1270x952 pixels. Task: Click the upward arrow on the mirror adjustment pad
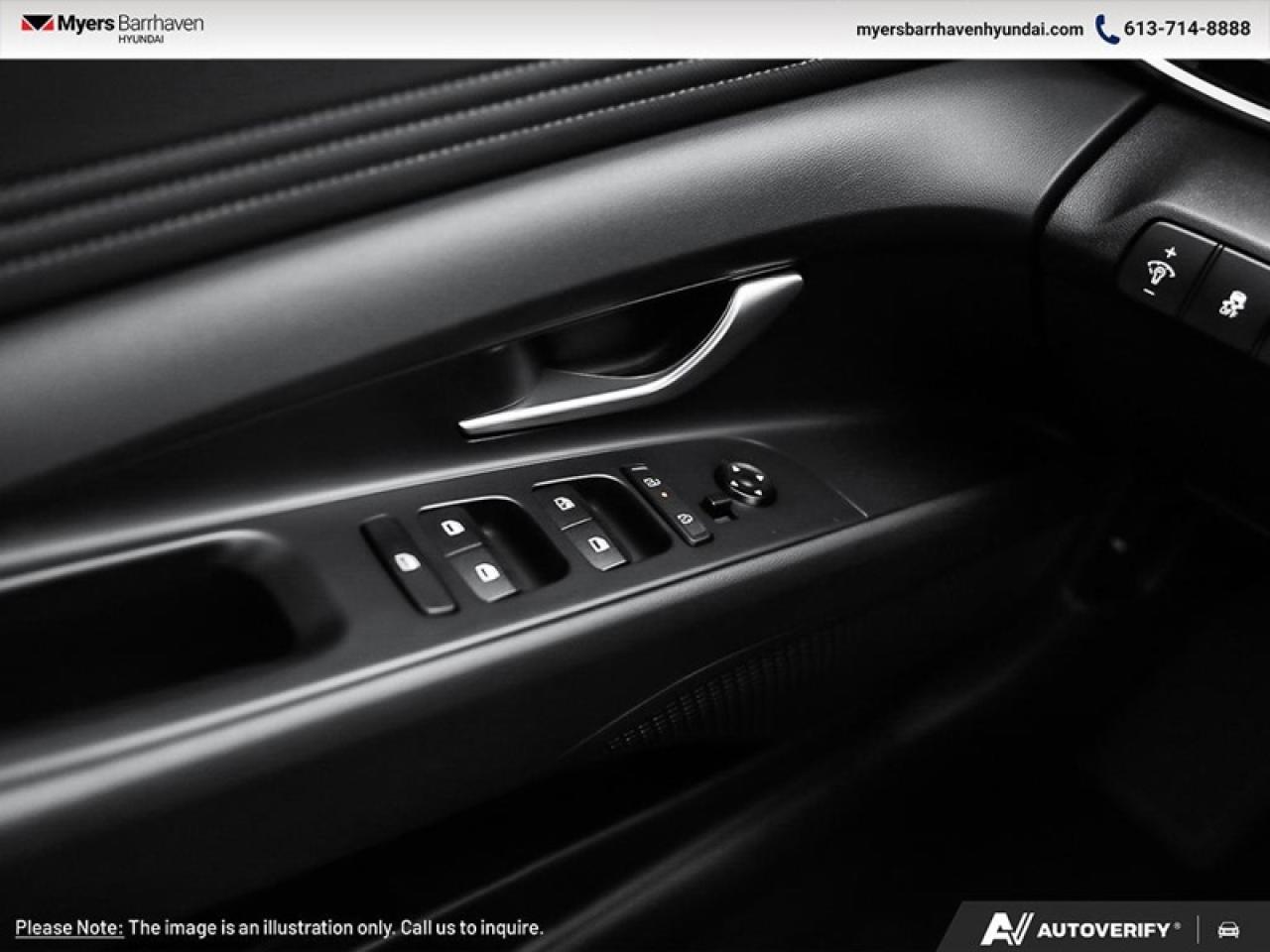coord(737,469)
